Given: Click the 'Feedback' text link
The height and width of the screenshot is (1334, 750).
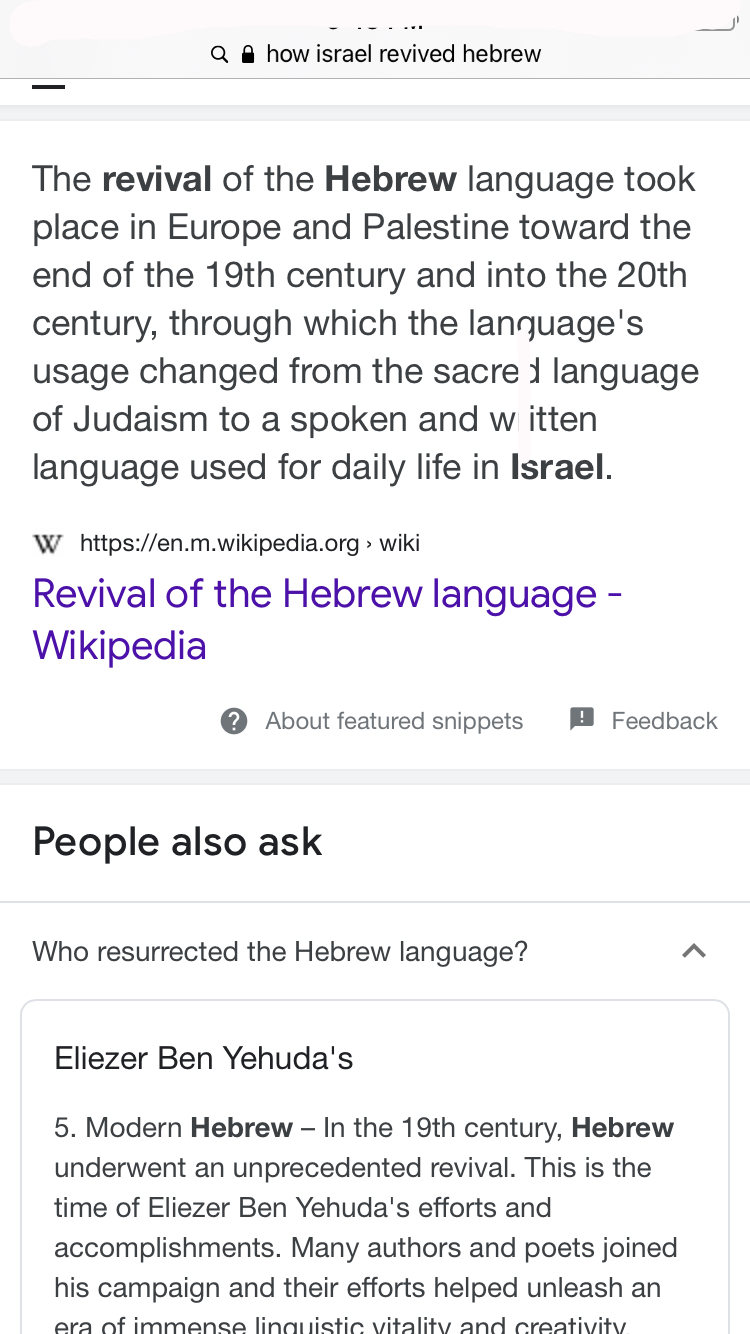Looking at the screenshot, I should click(664, 721).
